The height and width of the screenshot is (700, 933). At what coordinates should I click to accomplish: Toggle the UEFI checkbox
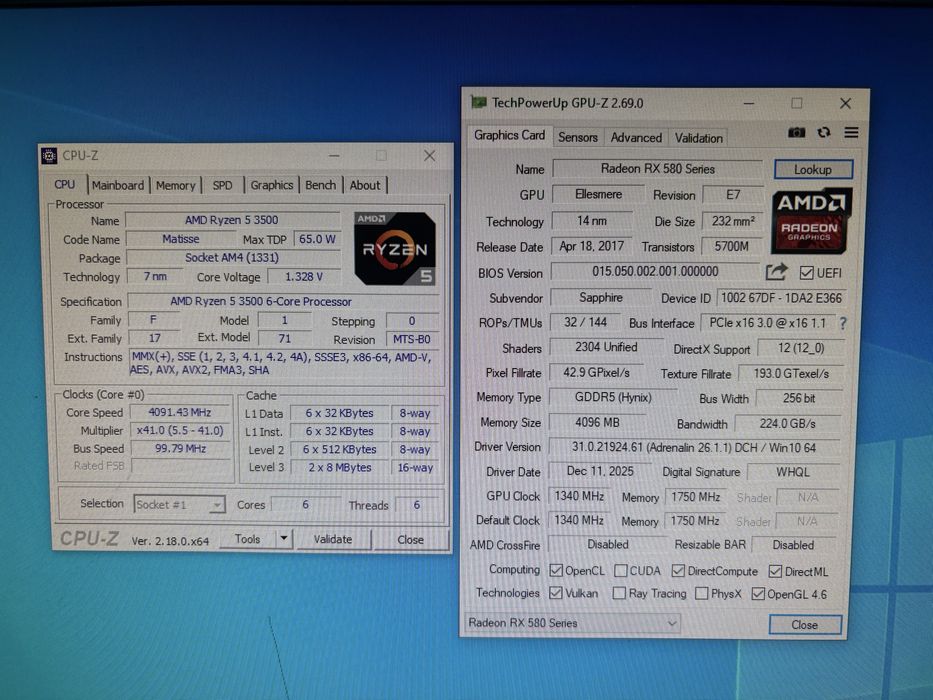click(806, 273)
